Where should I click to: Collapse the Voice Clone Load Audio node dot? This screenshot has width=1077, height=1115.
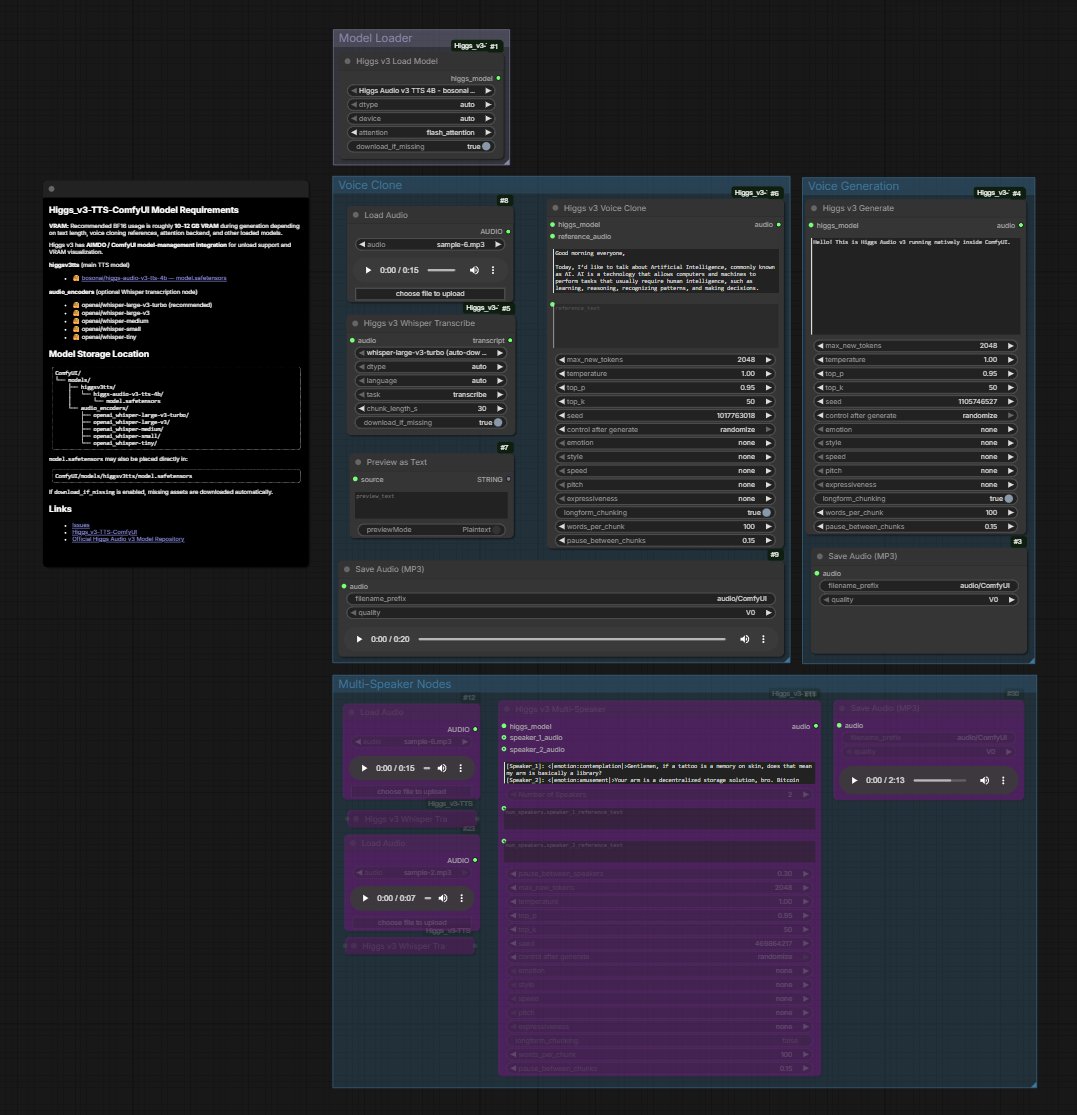(x=356, y=215)
